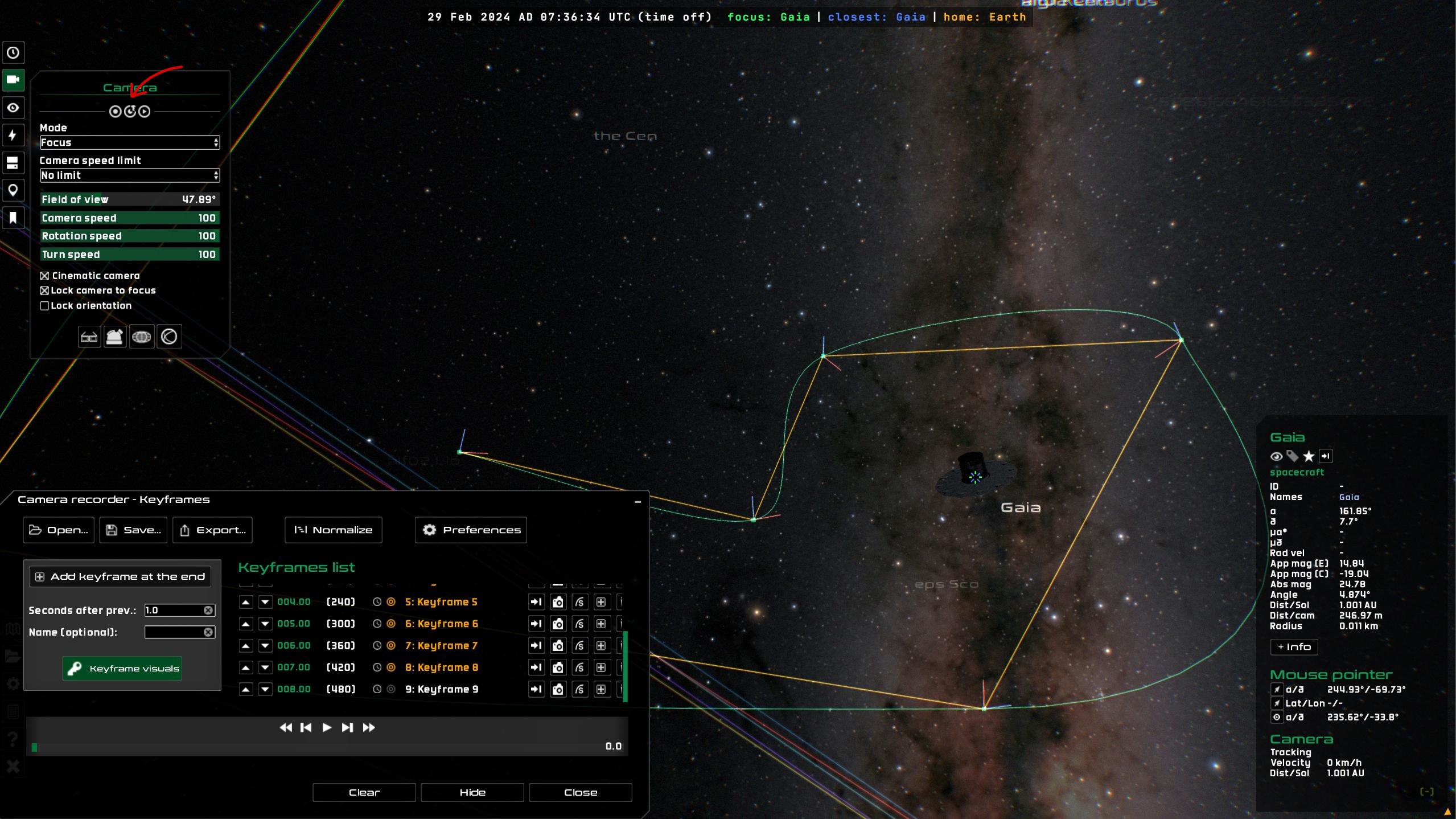Click the play button in keyframe timeline
Image resolution: width=1456 pixels, height=819 pixels.
(327, 727)
